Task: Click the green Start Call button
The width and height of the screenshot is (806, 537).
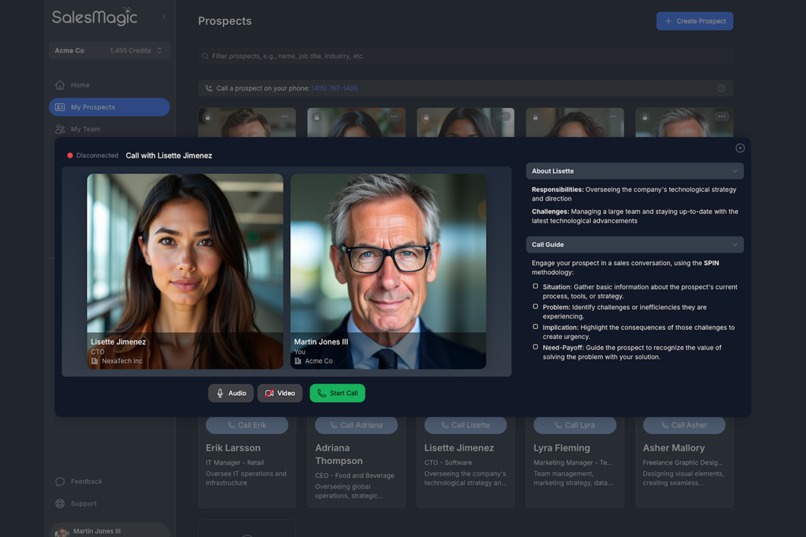Action: pyautogui.click(x=337, y=393)
